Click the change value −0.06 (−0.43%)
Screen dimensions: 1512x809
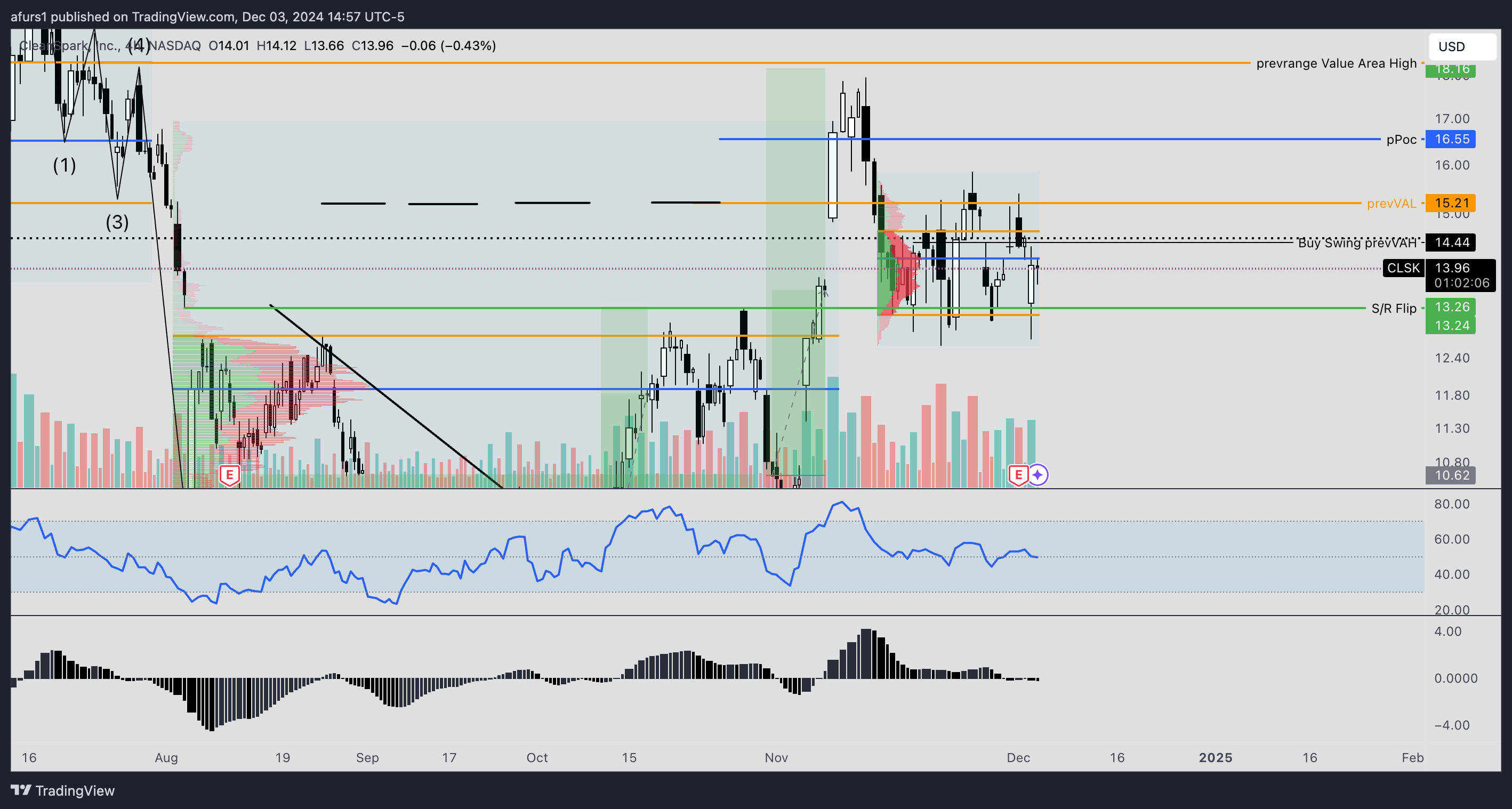coord(448,46)
